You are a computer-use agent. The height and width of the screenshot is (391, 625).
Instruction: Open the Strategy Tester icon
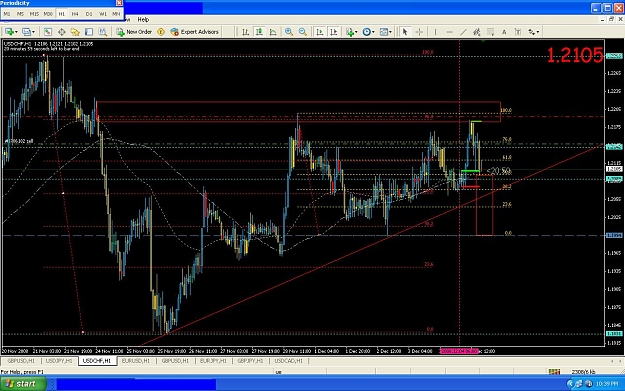point(102,32)
